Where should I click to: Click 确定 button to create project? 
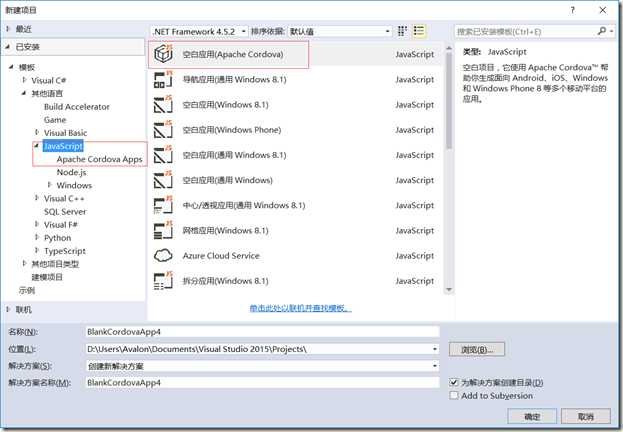click(x=532, y=417)
